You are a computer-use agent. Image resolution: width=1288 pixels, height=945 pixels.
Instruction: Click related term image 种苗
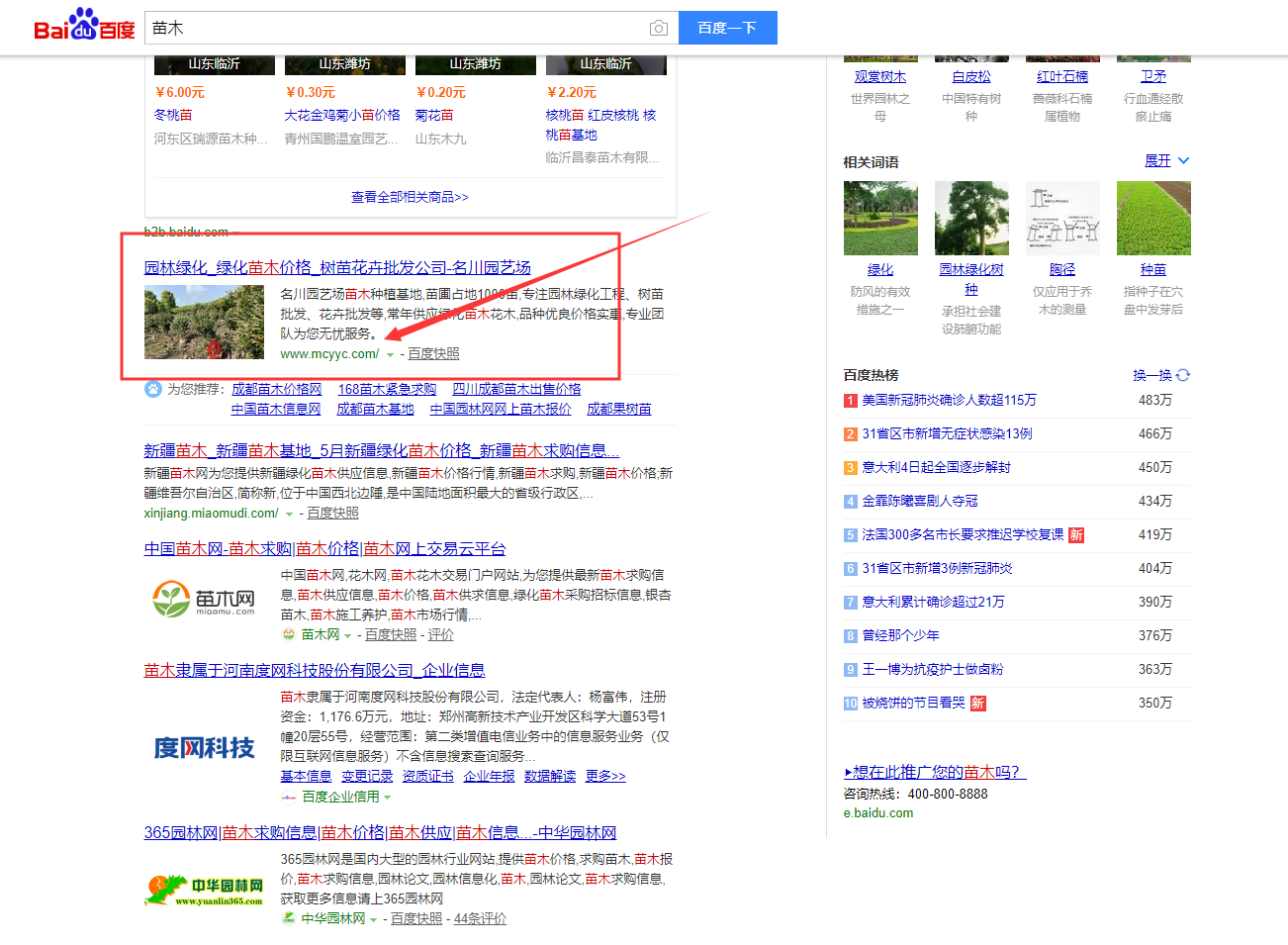1153,218
